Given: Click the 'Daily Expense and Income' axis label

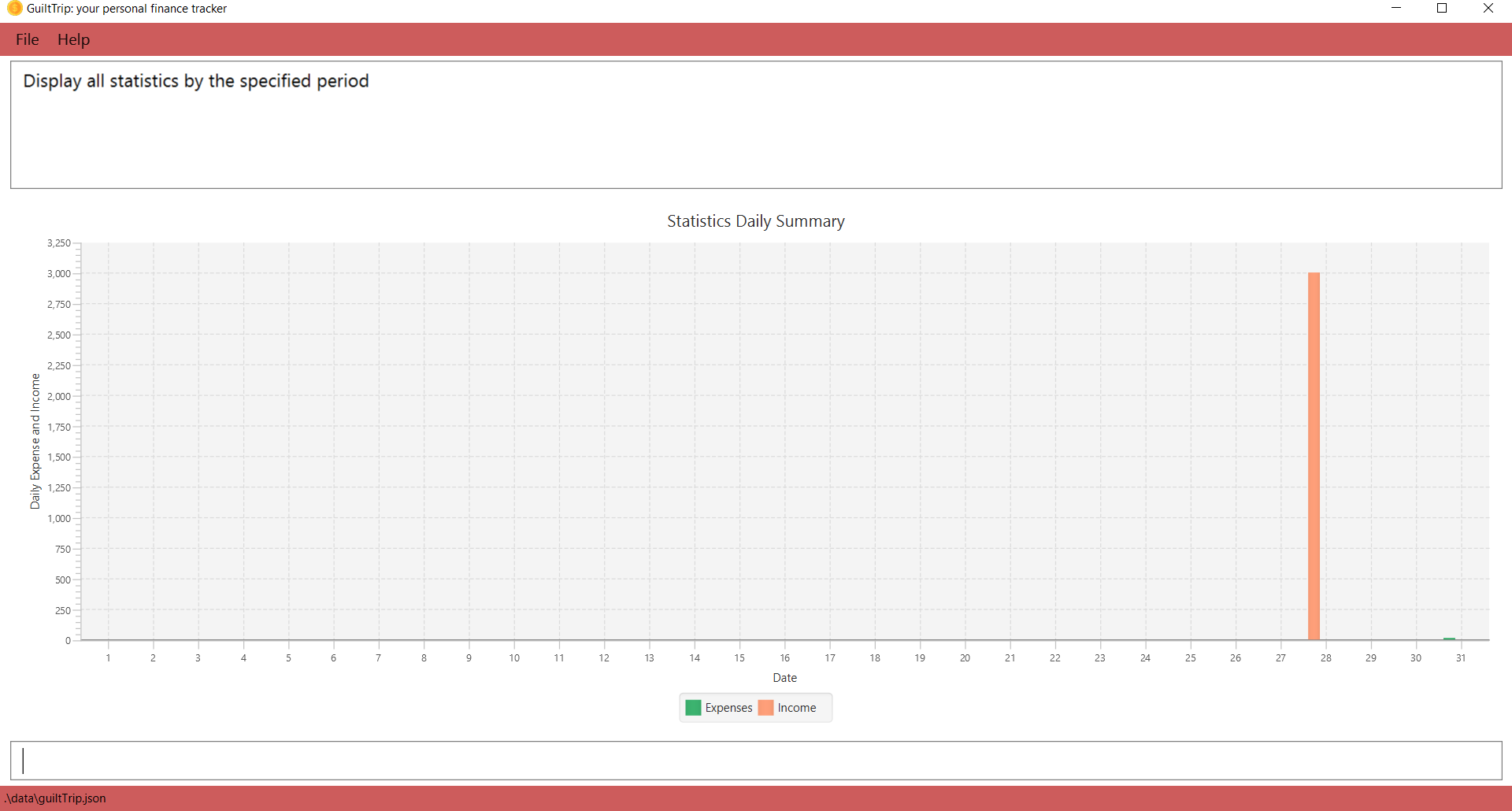Looking at the screenshot, I should (x=35, y=441).
